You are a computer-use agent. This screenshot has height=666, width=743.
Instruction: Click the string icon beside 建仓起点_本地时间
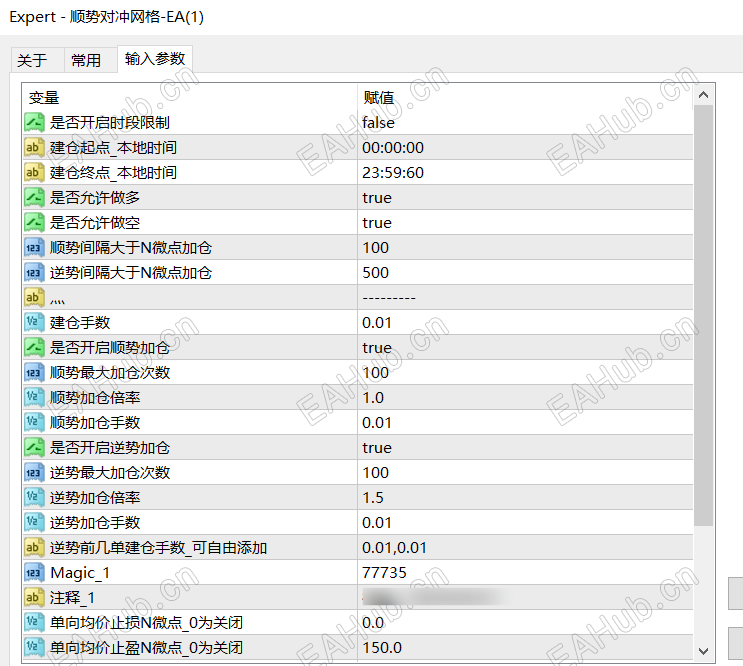[34, 147]
